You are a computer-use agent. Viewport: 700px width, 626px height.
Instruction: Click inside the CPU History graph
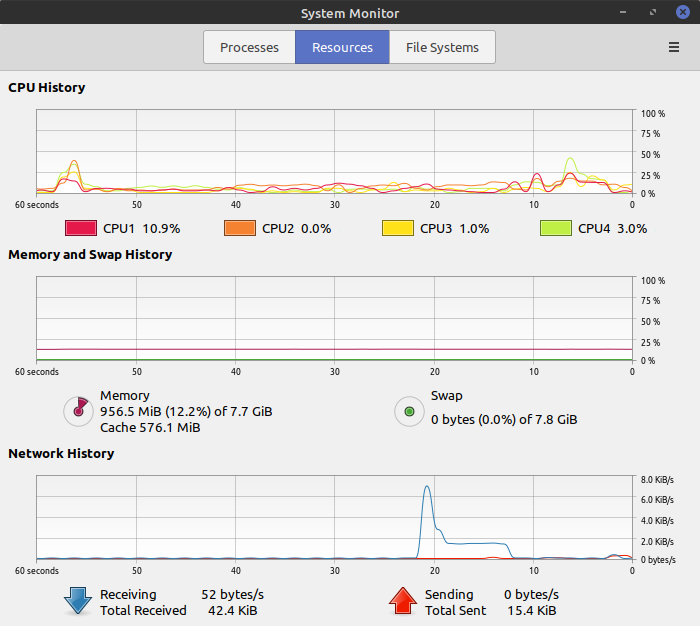pos(334,152)
